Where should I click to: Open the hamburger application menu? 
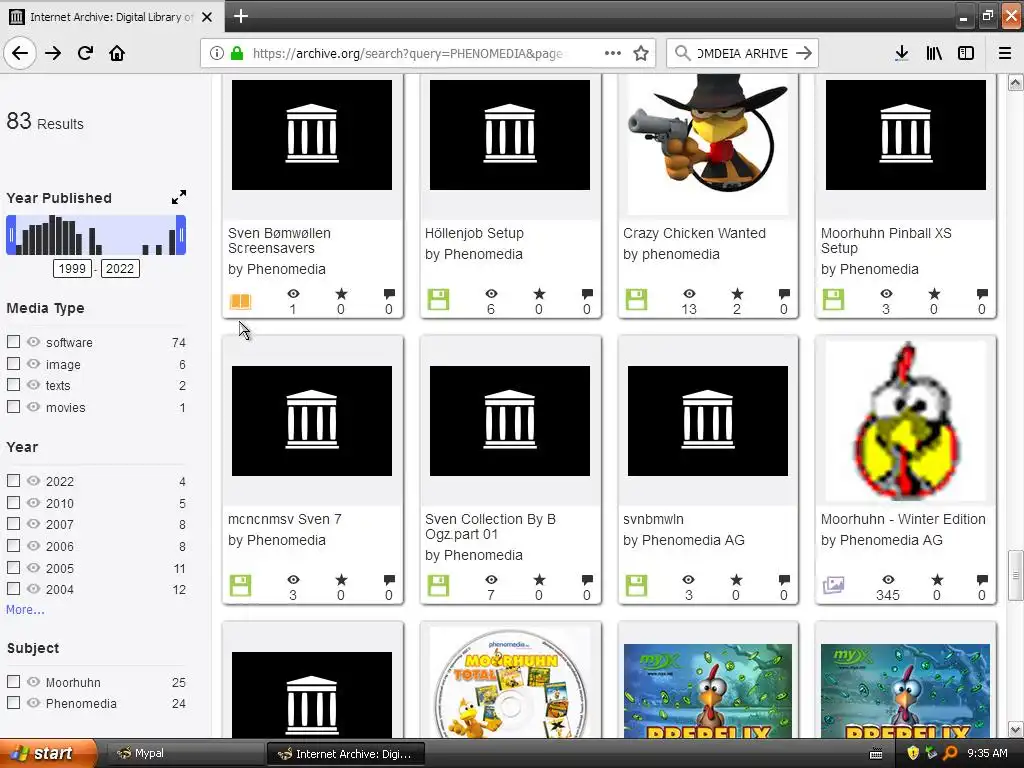pyautogui.click(x=1004, y=53)
